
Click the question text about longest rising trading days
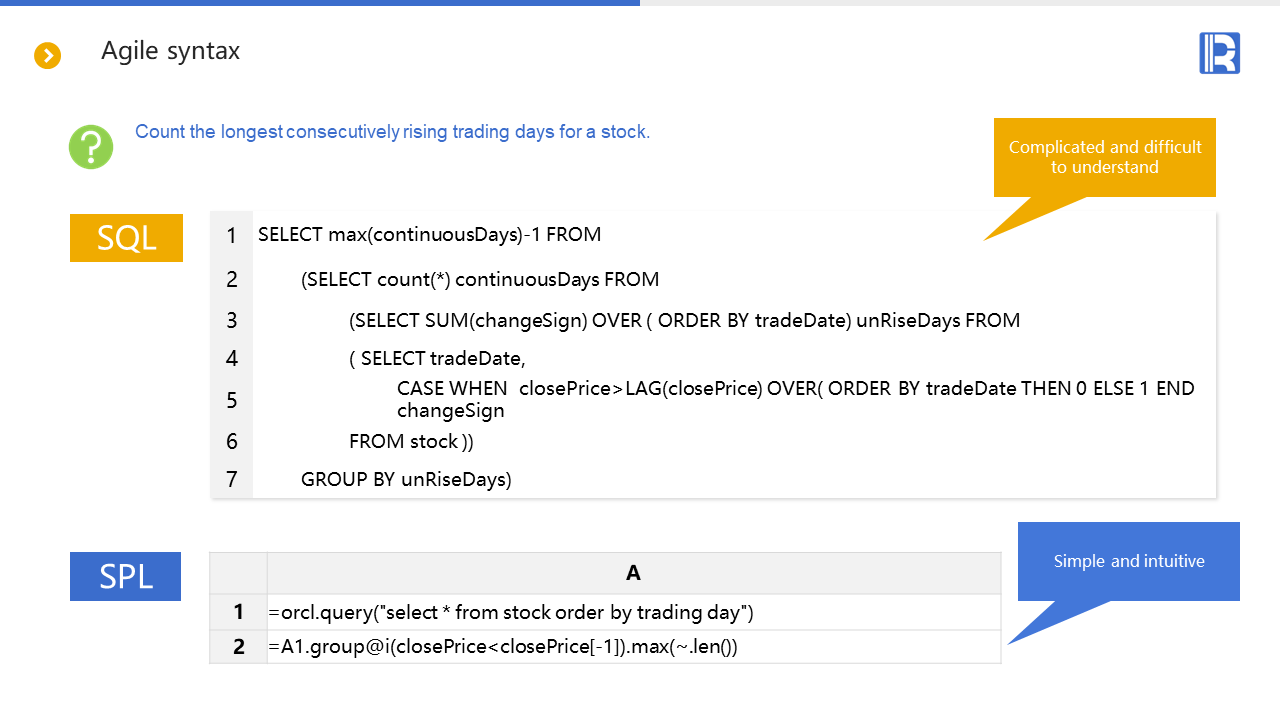point(392,132)
